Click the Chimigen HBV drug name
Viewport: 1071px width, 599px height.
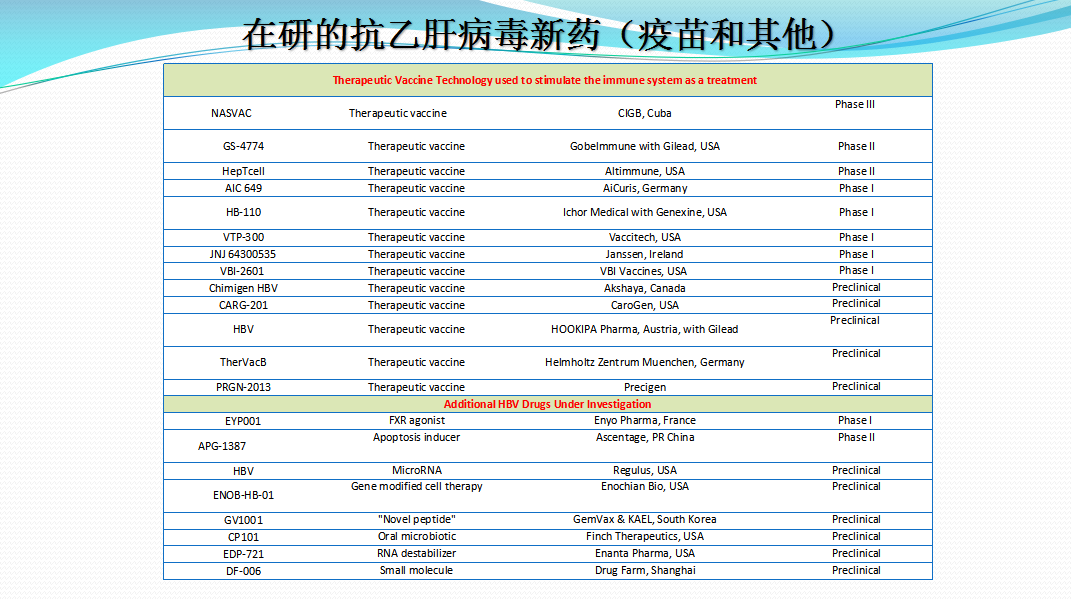tap(243, 288)
